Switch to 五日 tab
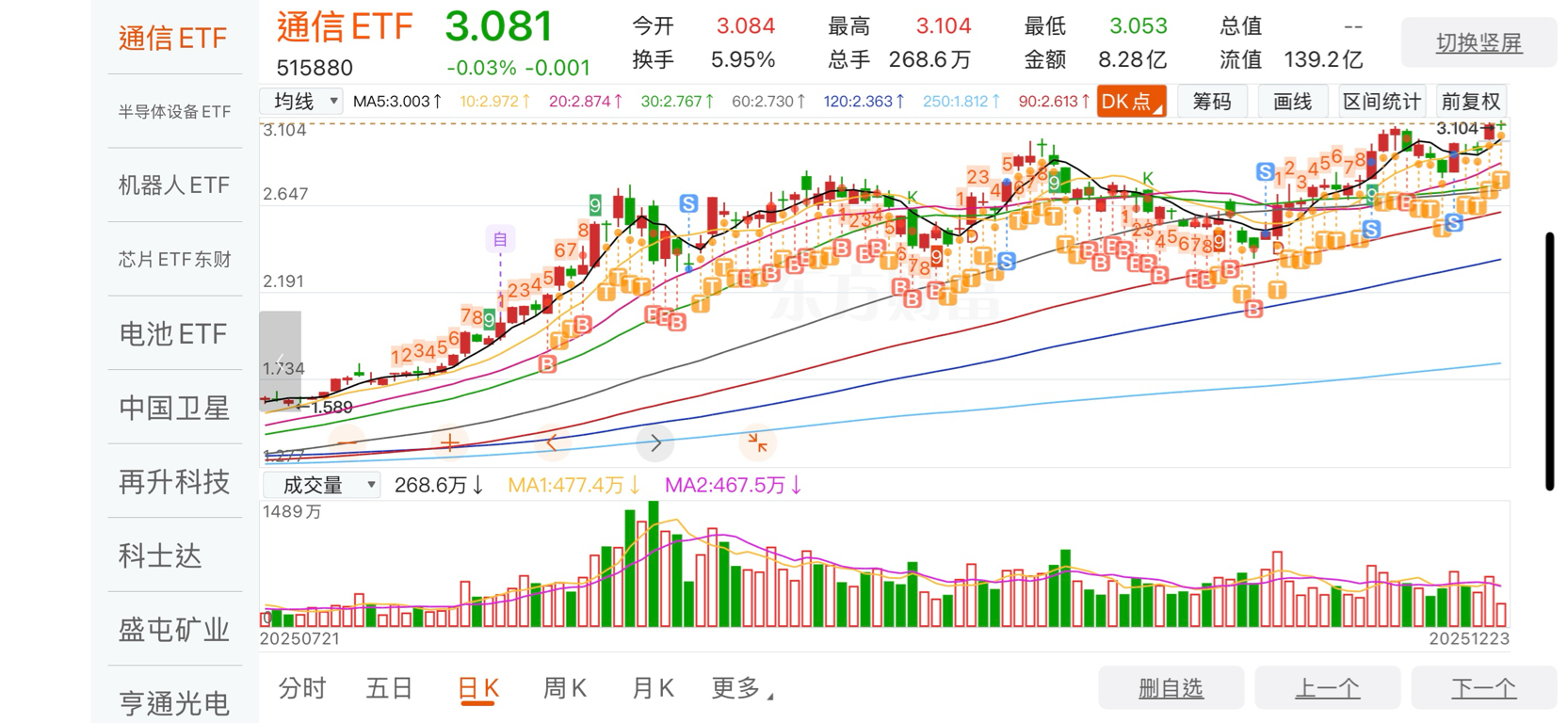This screenshot has height=723, width=1568. click(x=389, y=688)
